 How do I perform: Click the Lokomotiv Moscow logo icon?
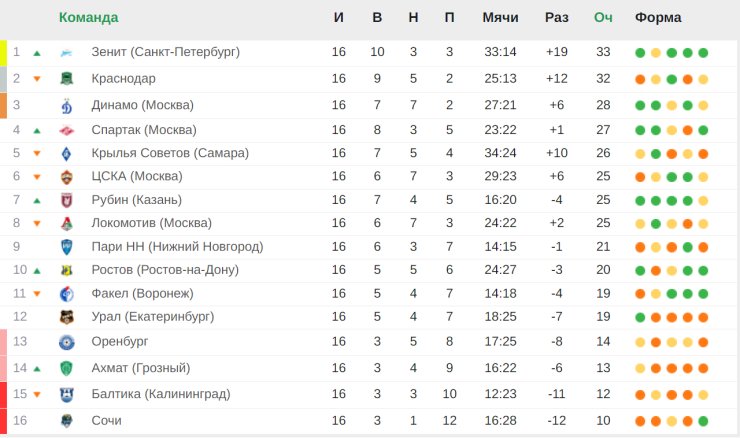[67, 223]
